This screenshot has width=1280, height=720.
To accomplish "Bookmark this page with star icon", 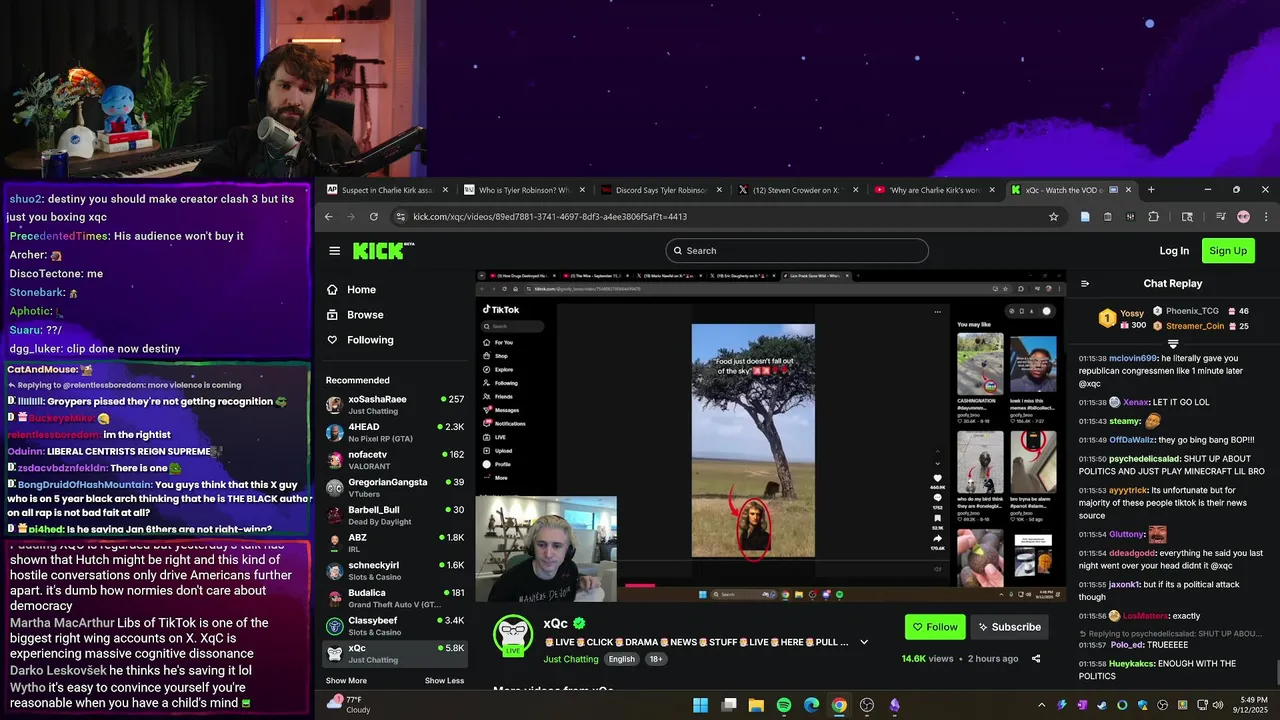I will (x=1053, y=216).
